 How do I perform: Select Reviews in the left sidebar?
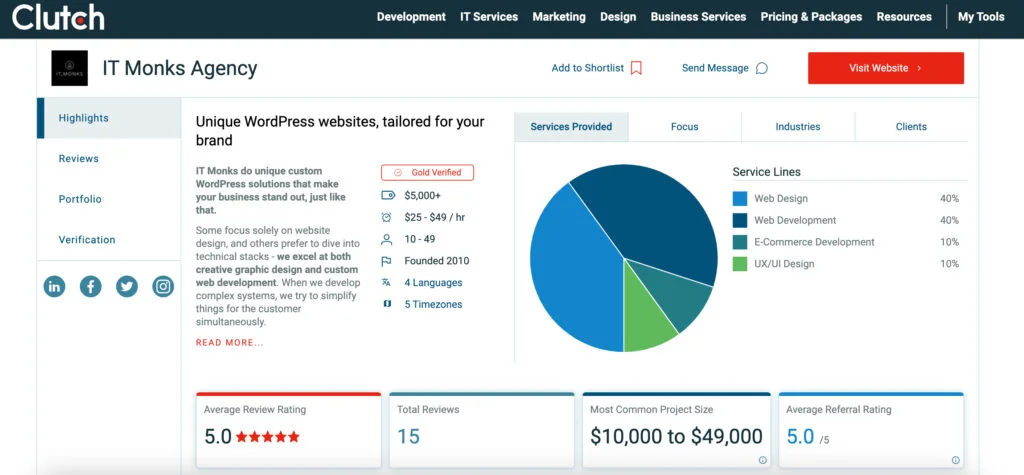78,159
